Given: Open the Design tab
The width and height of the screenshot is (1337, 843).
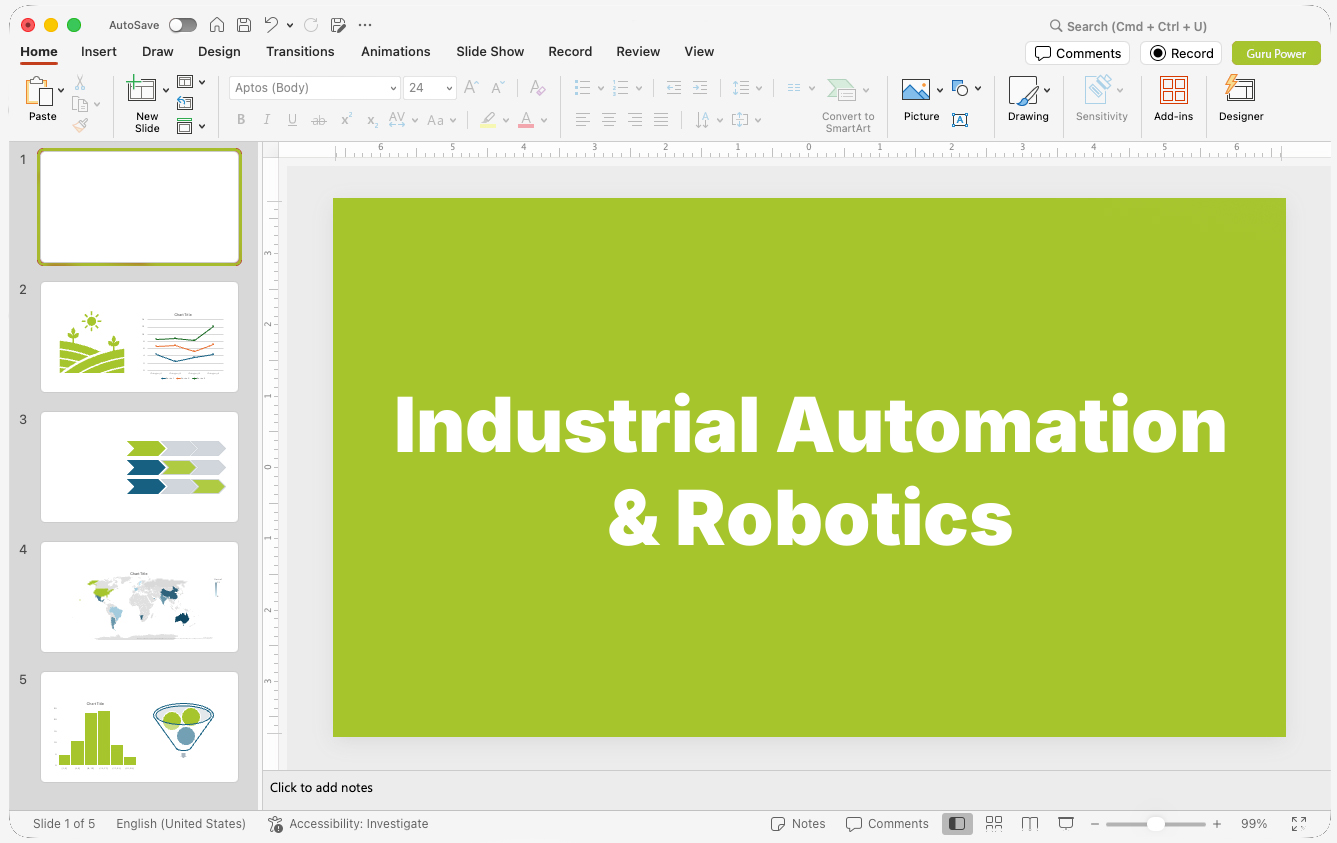Looking at the screenshot, I should [219, 51].
